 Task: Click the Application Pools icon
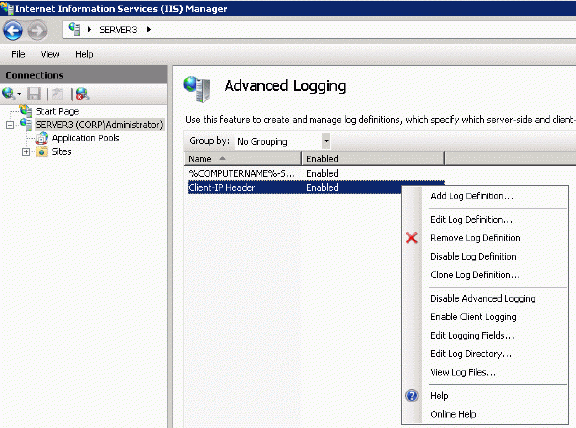tap(42, 138)
